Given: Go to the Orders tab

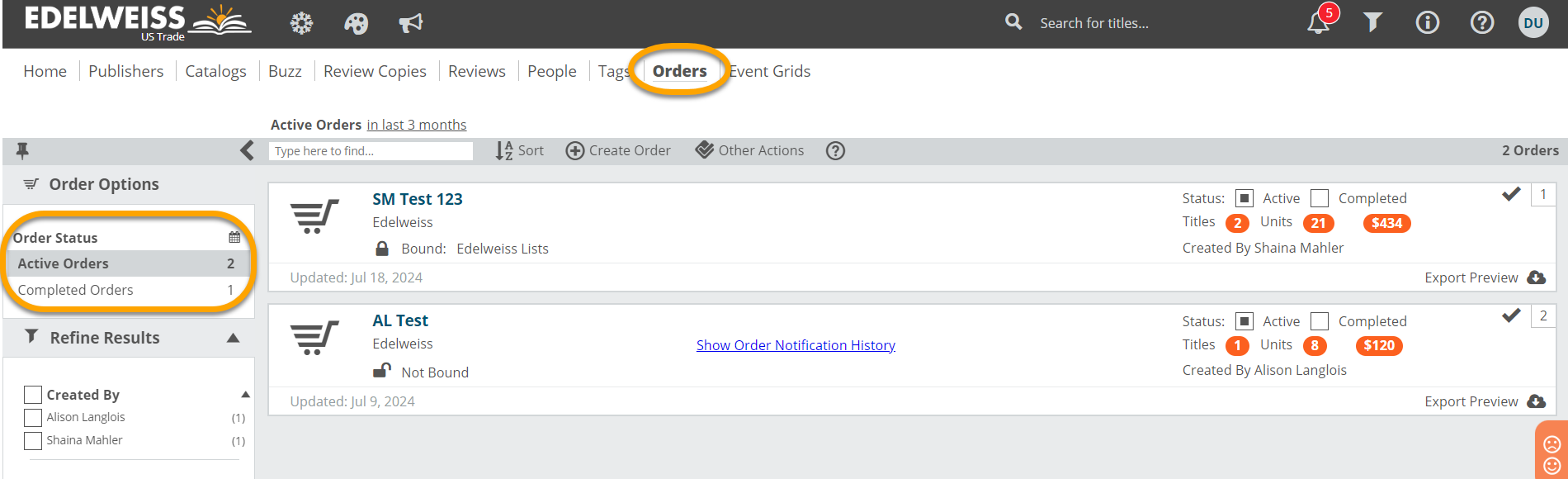Looking at the screenshot, I should pyautogui.click(x=680, y=71).
